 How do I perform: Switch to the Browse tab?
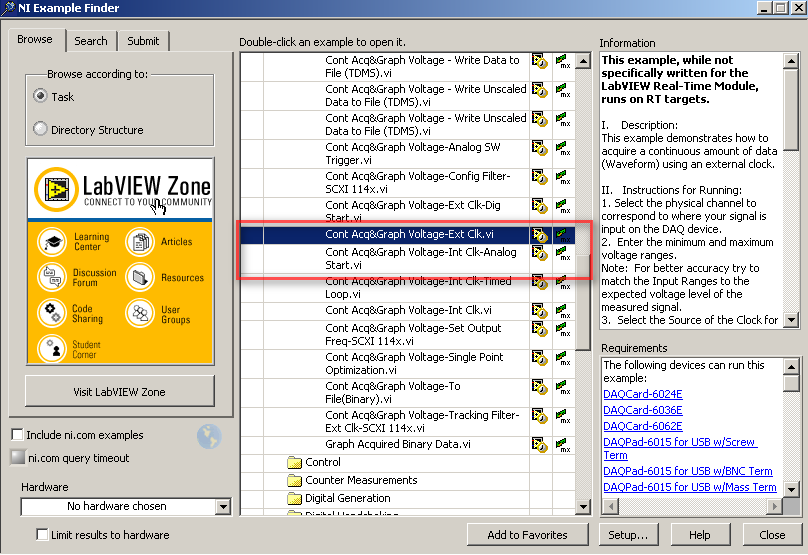pyautogui.click(x=35, y=40)
